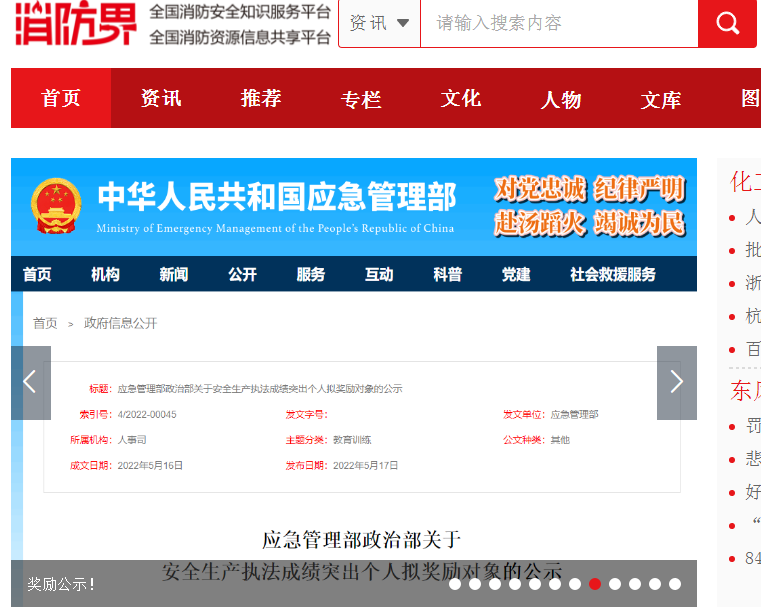Viewport: 761px width, 607px height.
Task: Click 科普 in the ministry slide menu
Action: coord(447,275)
